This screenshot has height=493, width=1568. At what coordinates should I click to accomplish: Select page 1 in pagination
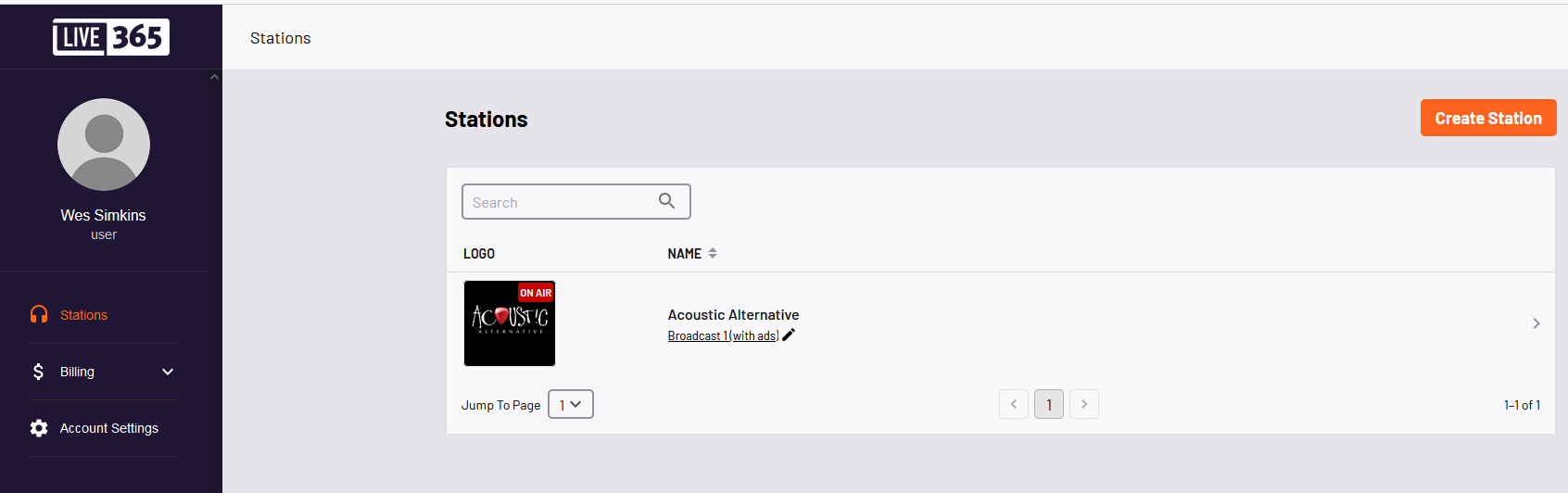(x=1049, y=404)
